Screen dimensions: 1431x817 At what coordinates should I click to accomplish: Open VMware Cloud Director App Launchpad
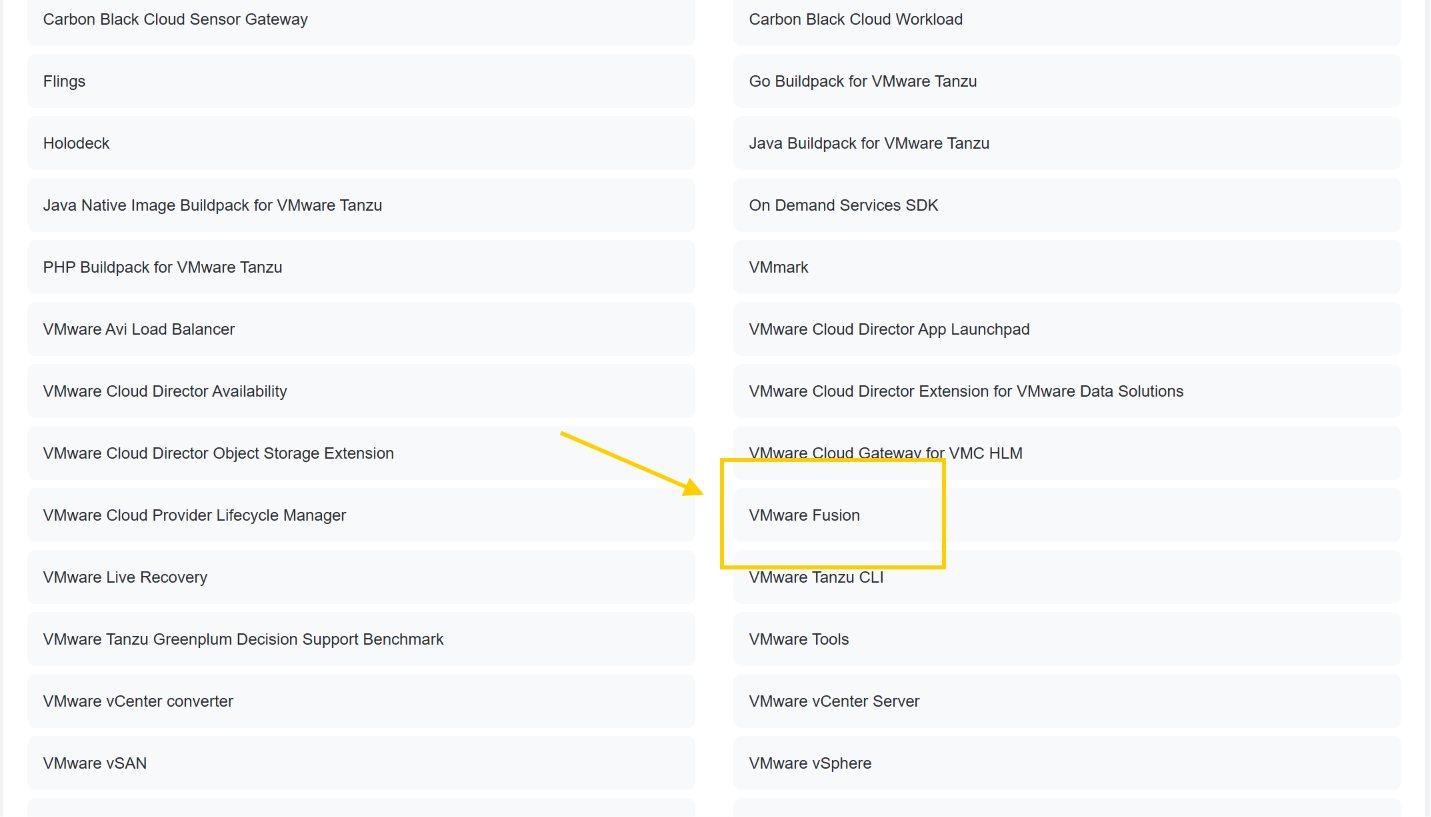click(1067, 329)
